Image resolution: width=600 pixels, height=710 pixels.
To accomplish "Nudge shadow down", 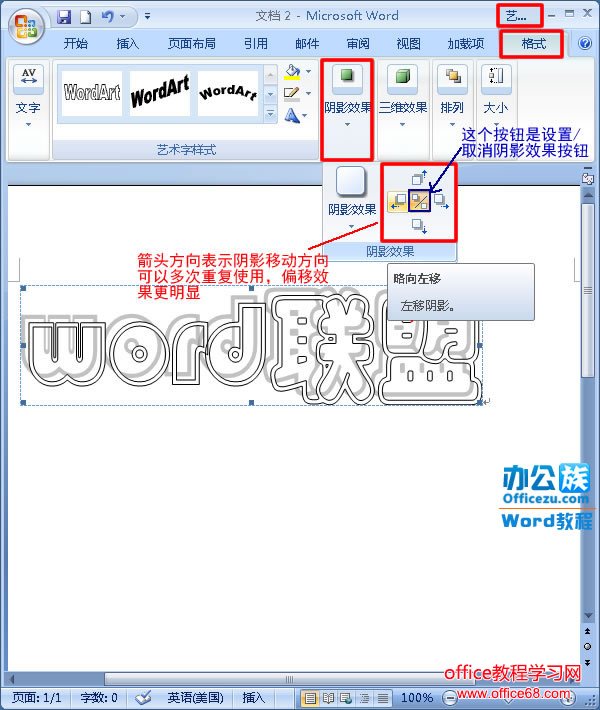I will pyautogui.click(x=419, y=226).
